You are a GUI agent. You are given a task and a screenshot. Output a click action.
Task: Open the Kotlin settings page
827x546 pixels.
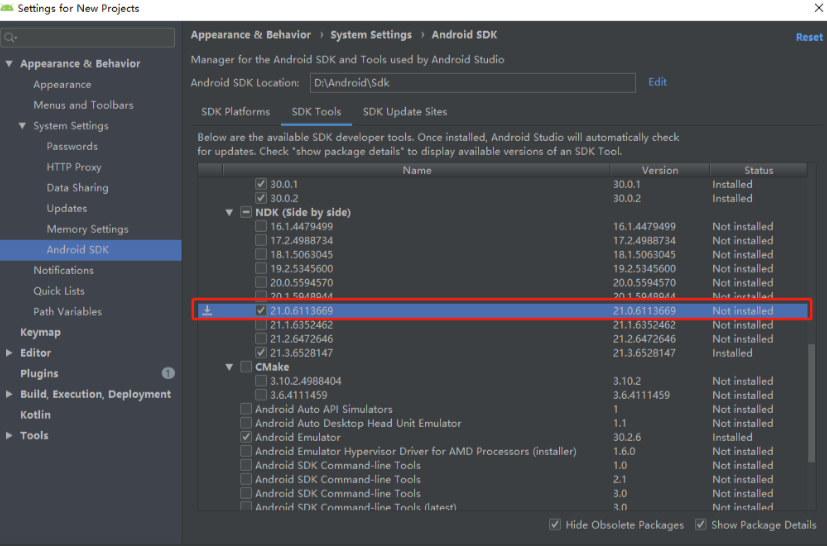pyautogui.click(x=35, y=415)
